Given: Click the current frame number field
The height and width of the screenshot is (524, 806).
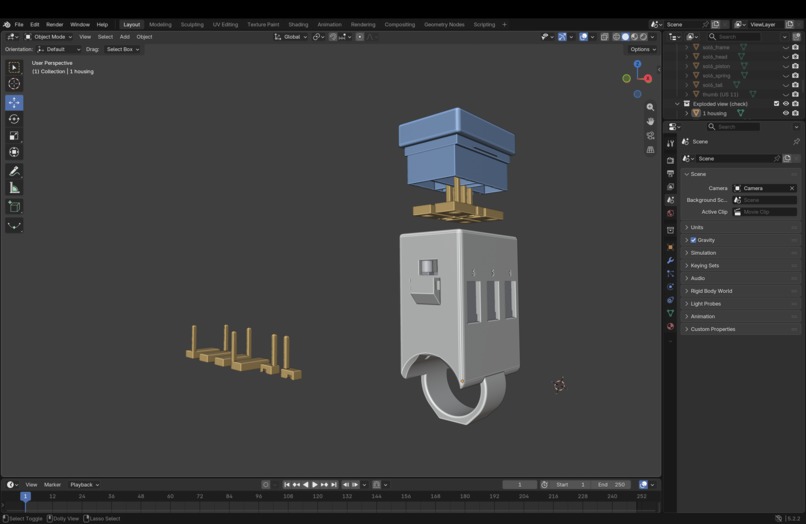Looking at the screenshot, I should [x=520, y=485].
